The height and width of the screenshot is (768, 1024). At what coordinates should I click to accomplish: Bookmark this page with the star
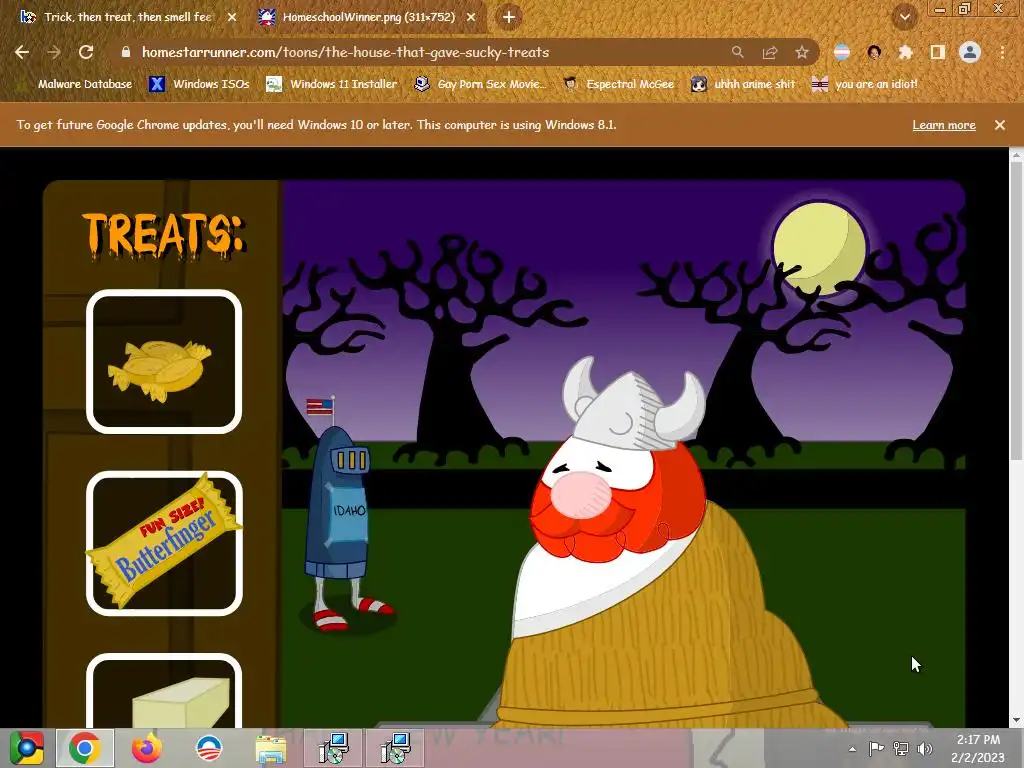point(802,52)
